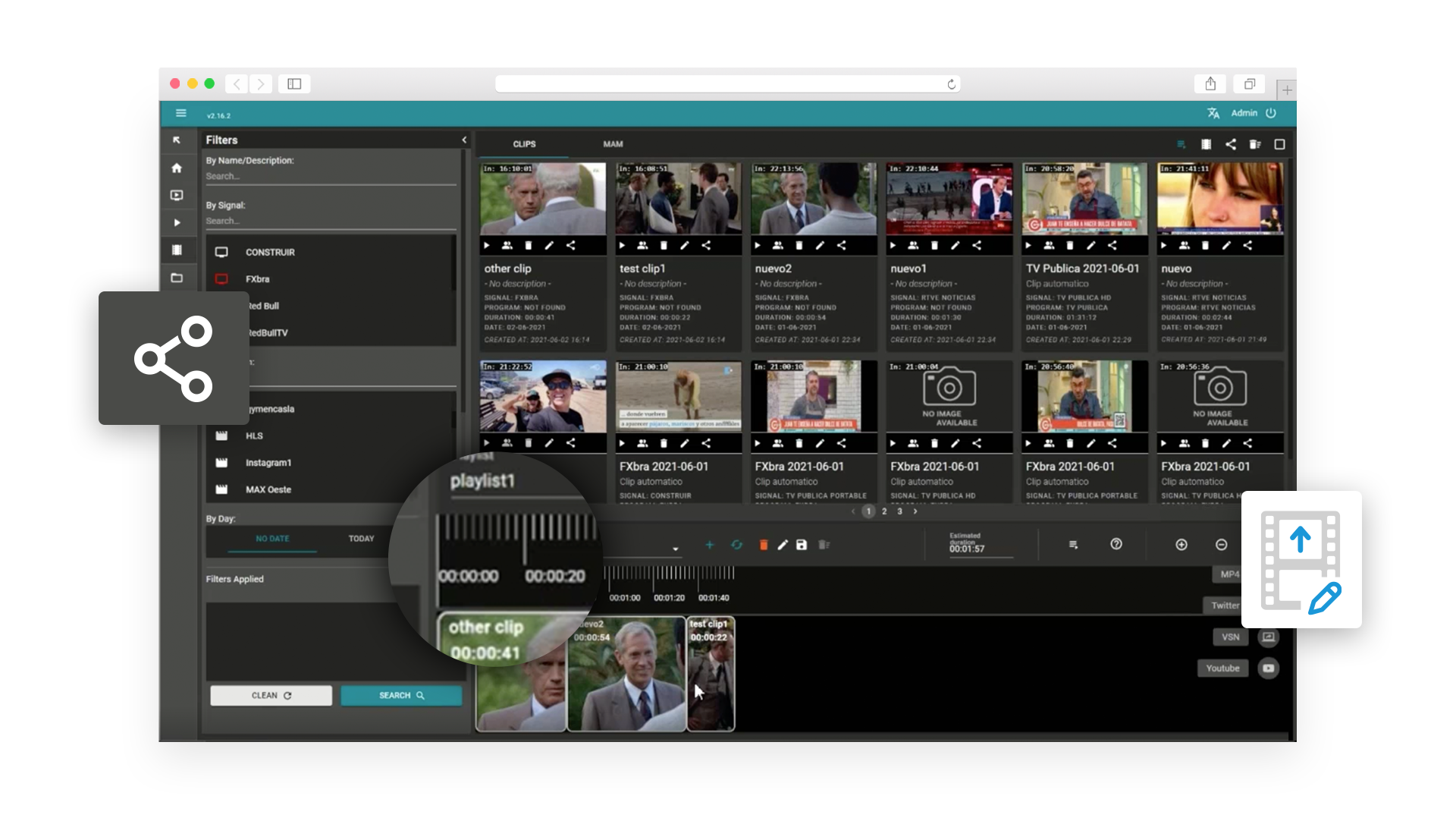1456x824 pixels.
Task: Click share icon on 'other clip' card
Action: click(x=571, y=246)
